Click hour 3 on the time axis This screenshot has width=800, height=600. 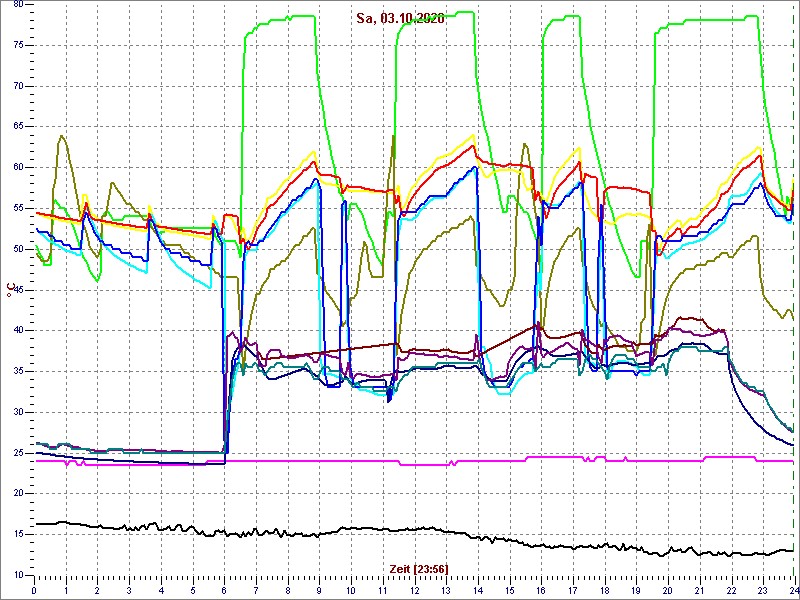pyautogui.click(x=129, y=589)
